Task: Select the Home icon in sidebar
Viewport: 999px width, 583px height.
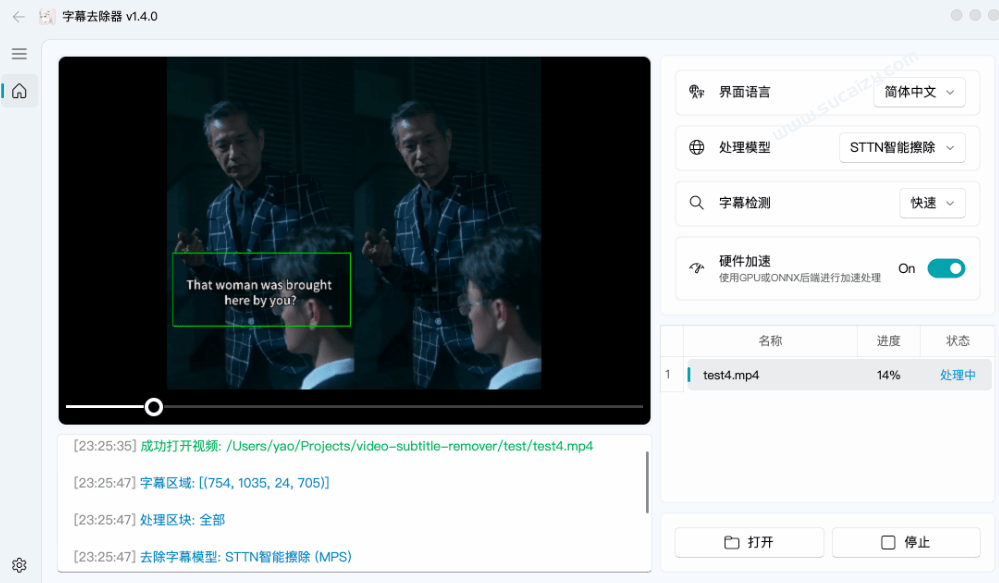Action: tap(19, 91)
